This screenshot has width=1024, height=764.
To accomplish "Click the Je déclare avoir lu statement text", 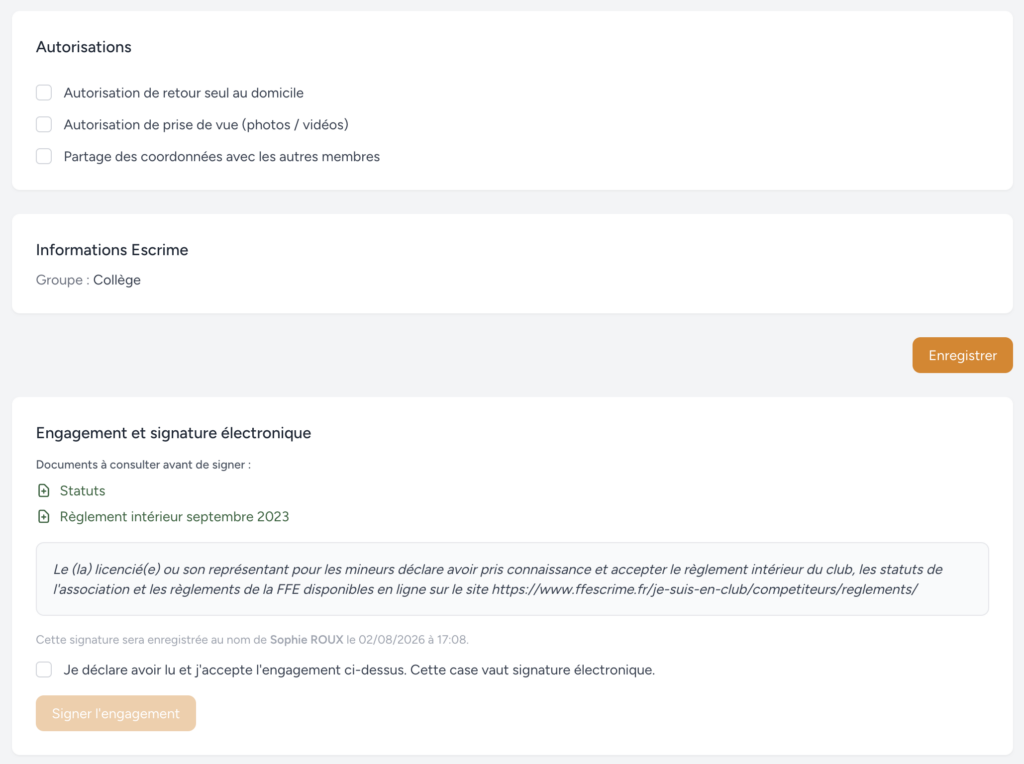I will click(359, 670).
